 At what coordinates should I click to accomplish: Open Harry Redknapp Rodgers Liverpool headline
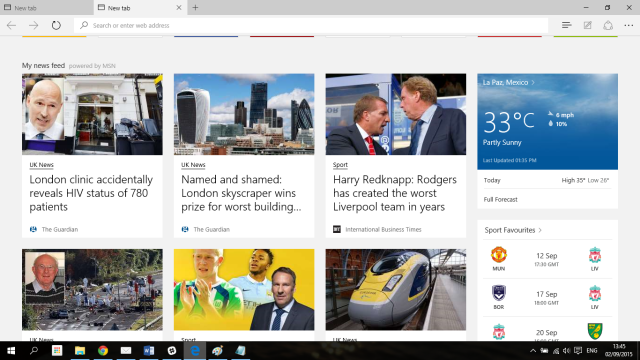click(x=395, y=193)
